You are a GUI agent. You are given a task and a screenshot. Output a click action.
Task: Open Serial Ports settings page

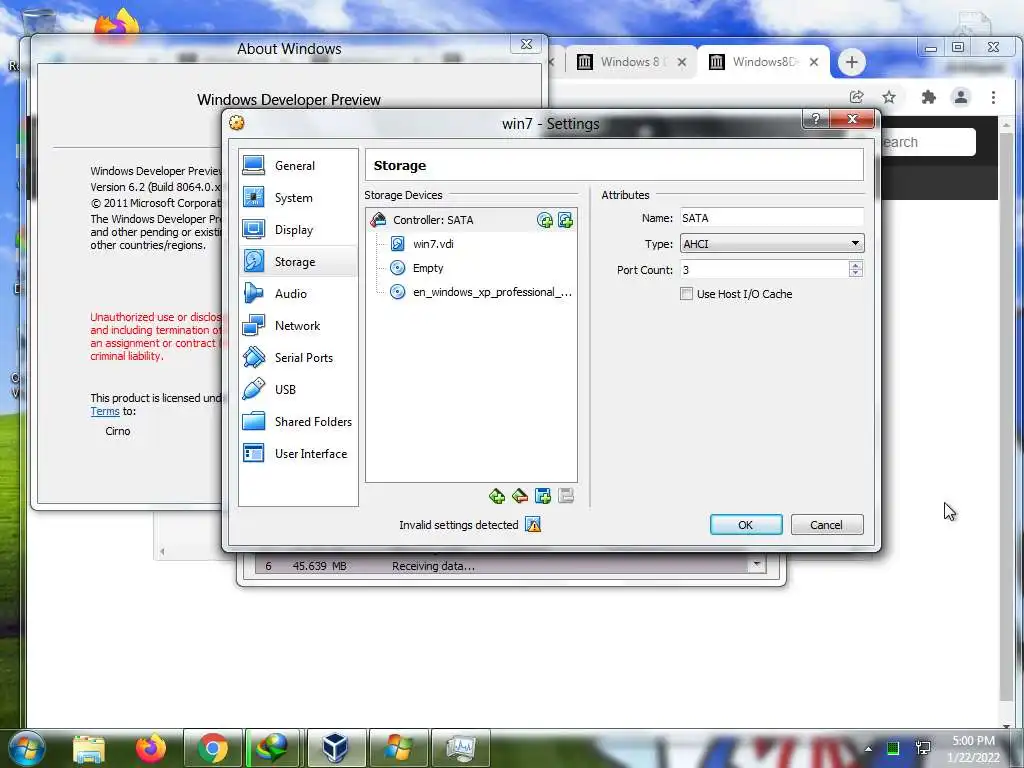click(298, 358)
